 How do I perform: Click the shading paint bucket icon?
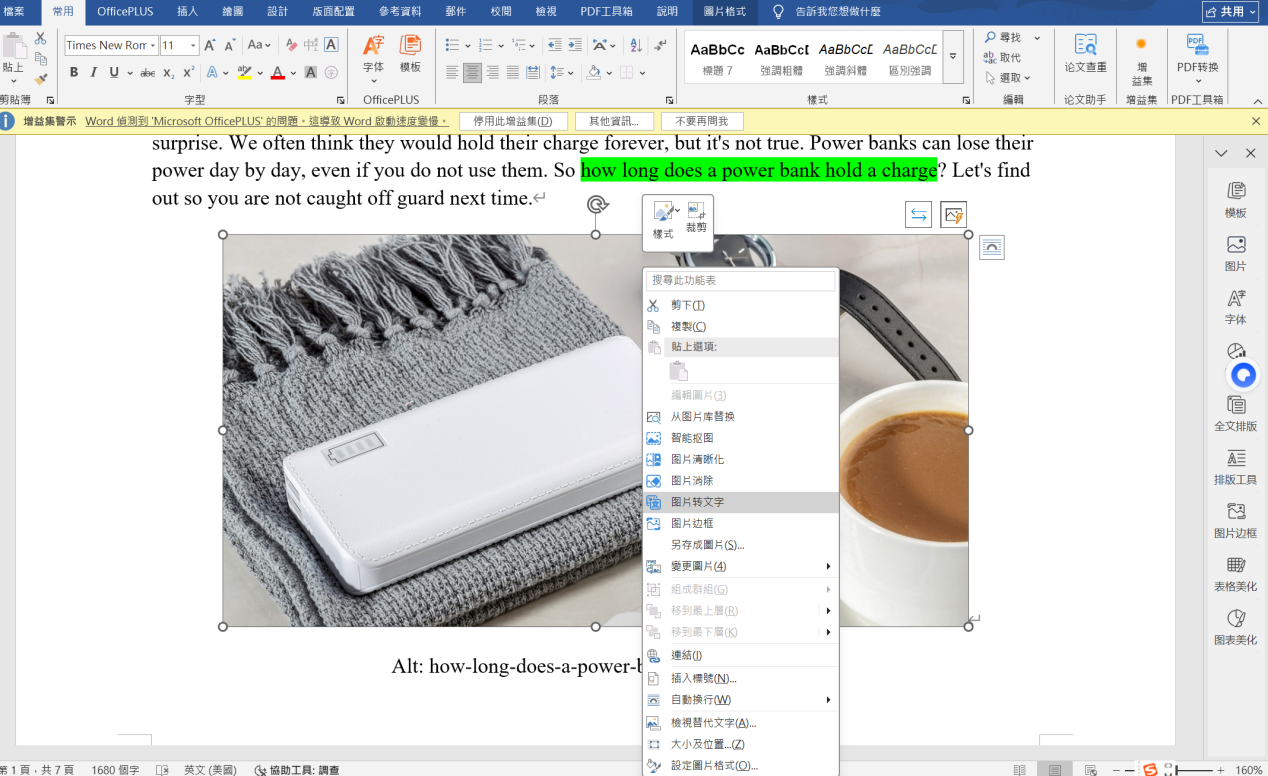593,72
